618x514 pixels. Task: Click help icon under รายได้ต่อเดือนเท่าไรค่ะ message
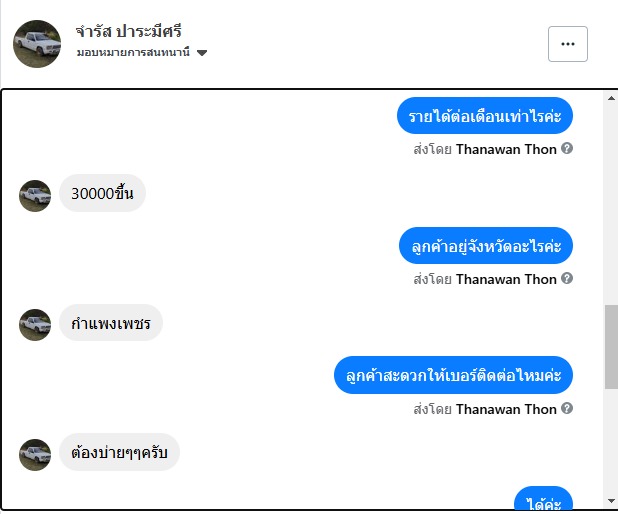click(x=567, y=149)
